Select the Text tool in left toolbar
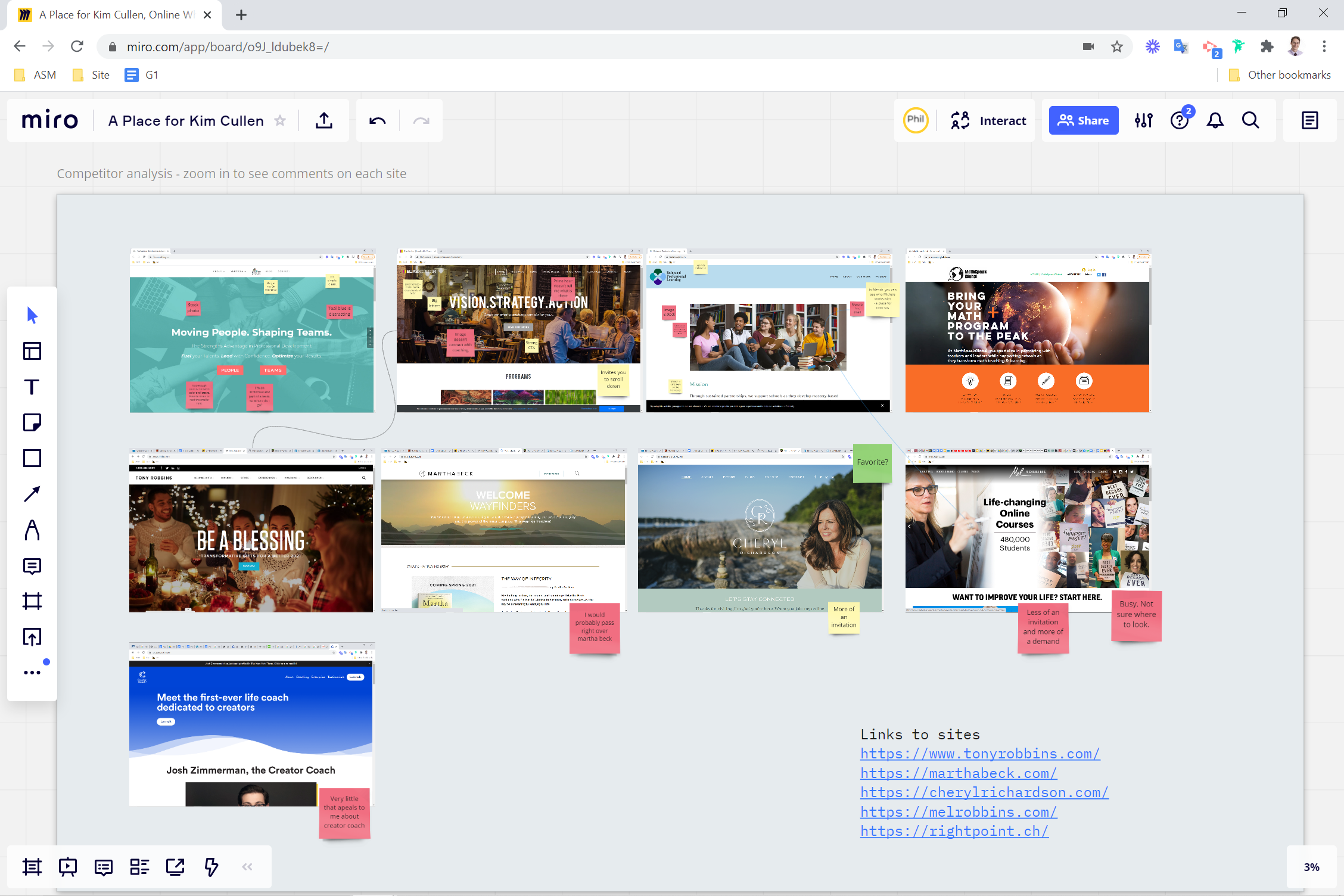 pos(32,387)
